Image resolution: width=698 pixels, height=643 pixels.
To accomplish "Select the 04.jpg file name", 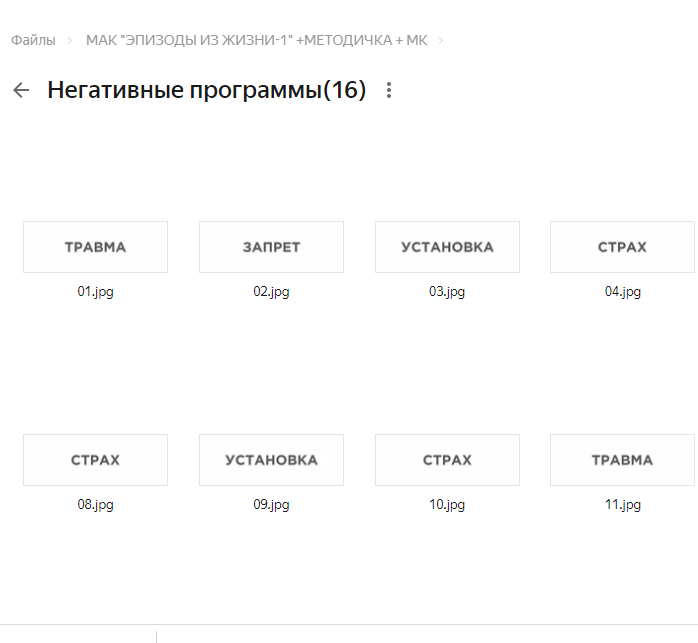I will click(x=622, y=292).
